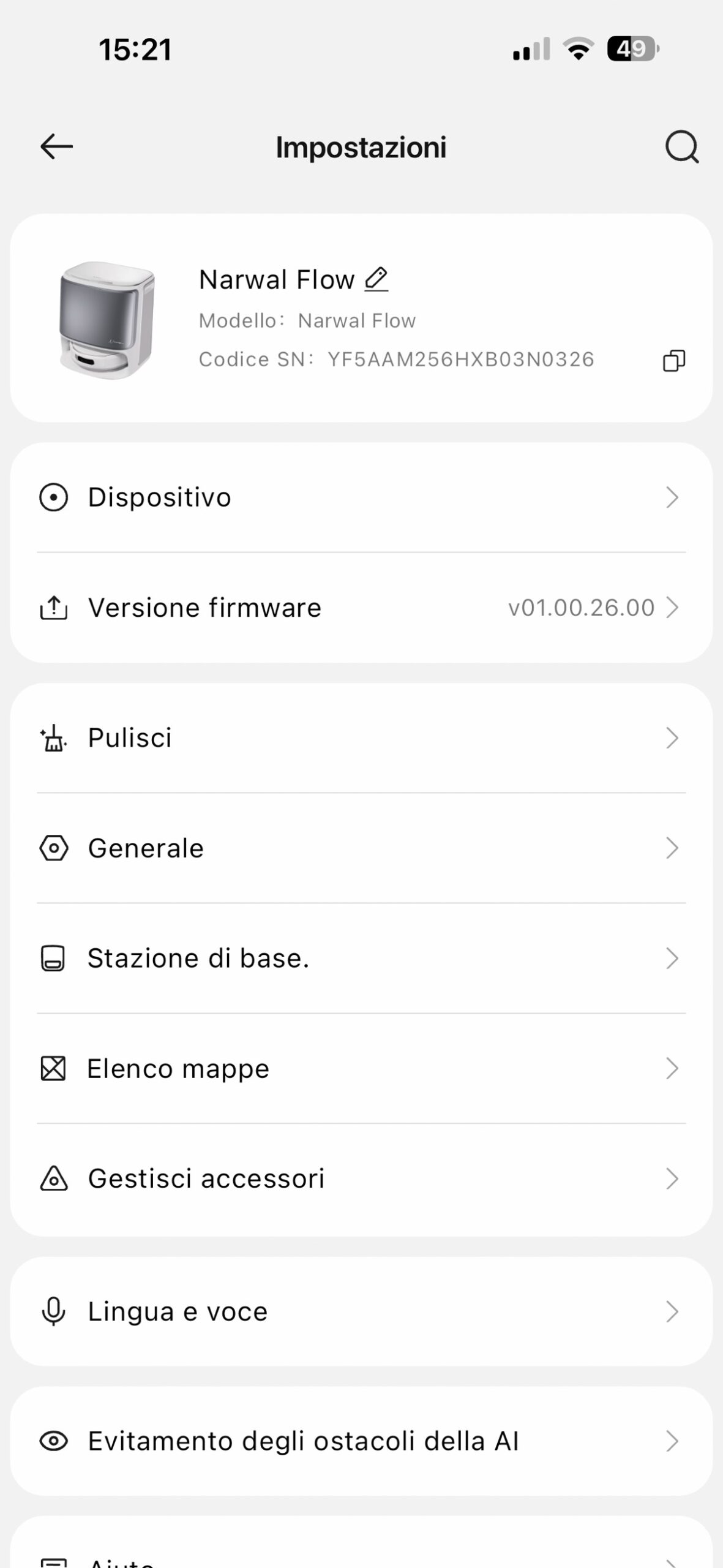Screen dimensions: 723x1568
Task: Expand Generale using right chevron
Action: click(672, 848)
